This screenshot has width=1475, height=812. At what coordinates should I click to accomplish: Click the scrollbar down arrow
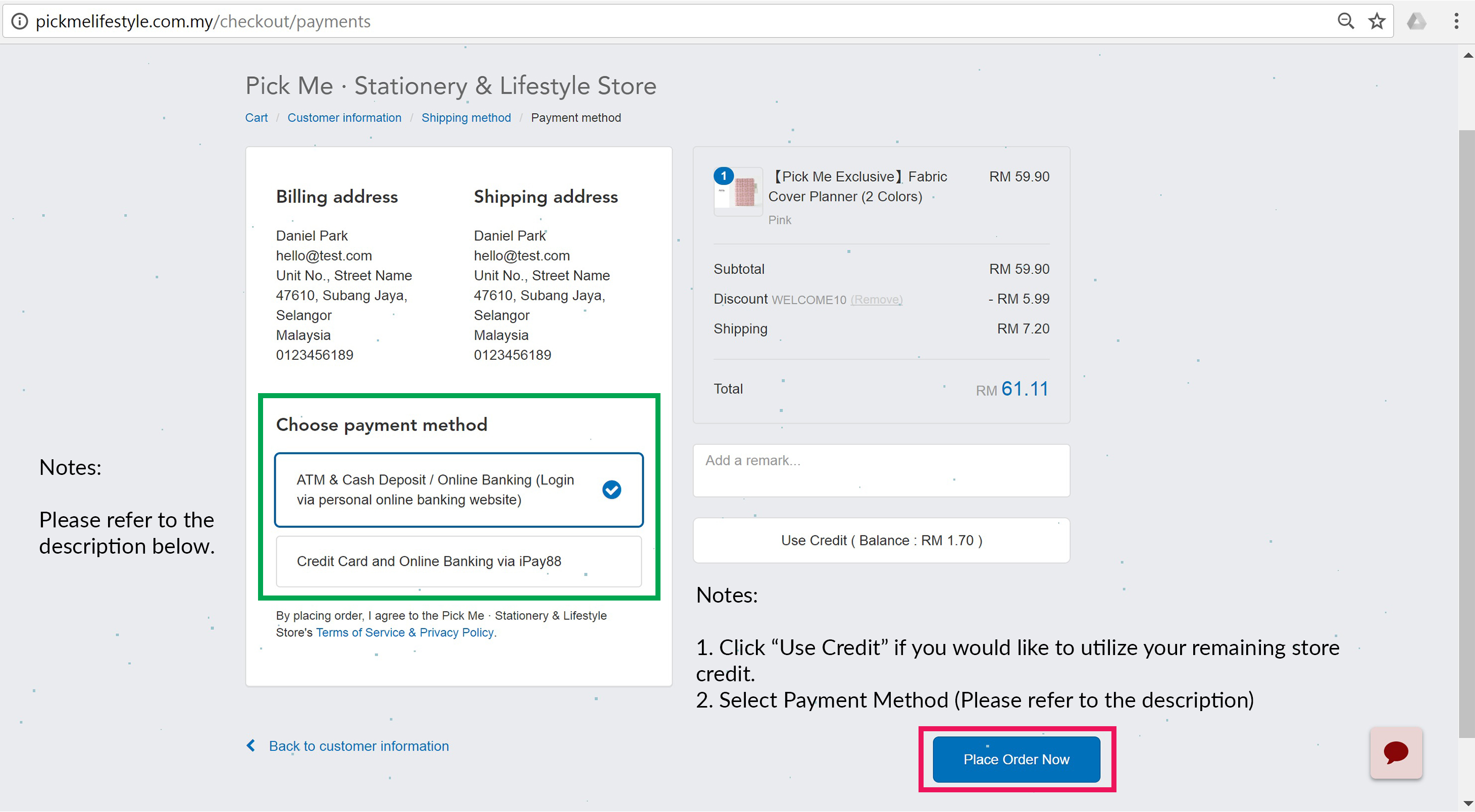pos(1467,804)
